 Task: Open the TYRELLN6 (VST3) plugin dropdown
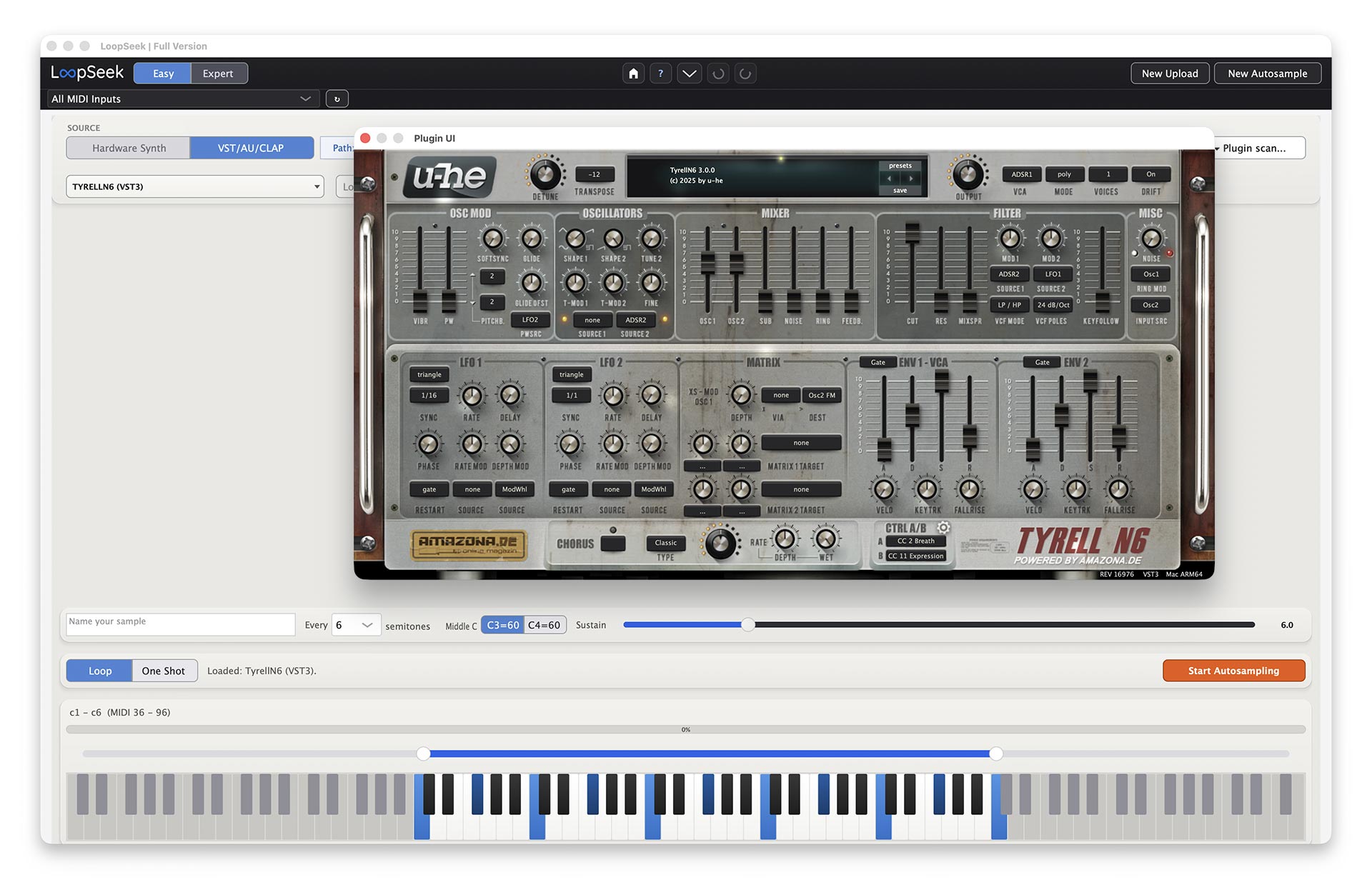coord(194,186)
